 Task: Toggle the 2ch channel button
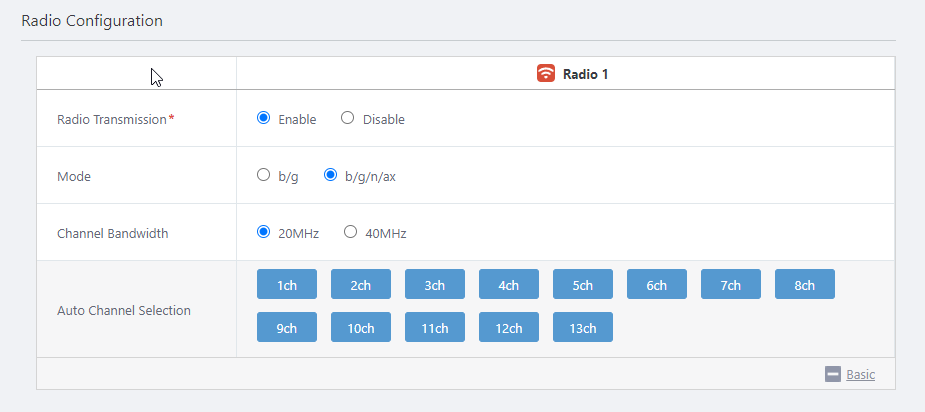[361, 285]
